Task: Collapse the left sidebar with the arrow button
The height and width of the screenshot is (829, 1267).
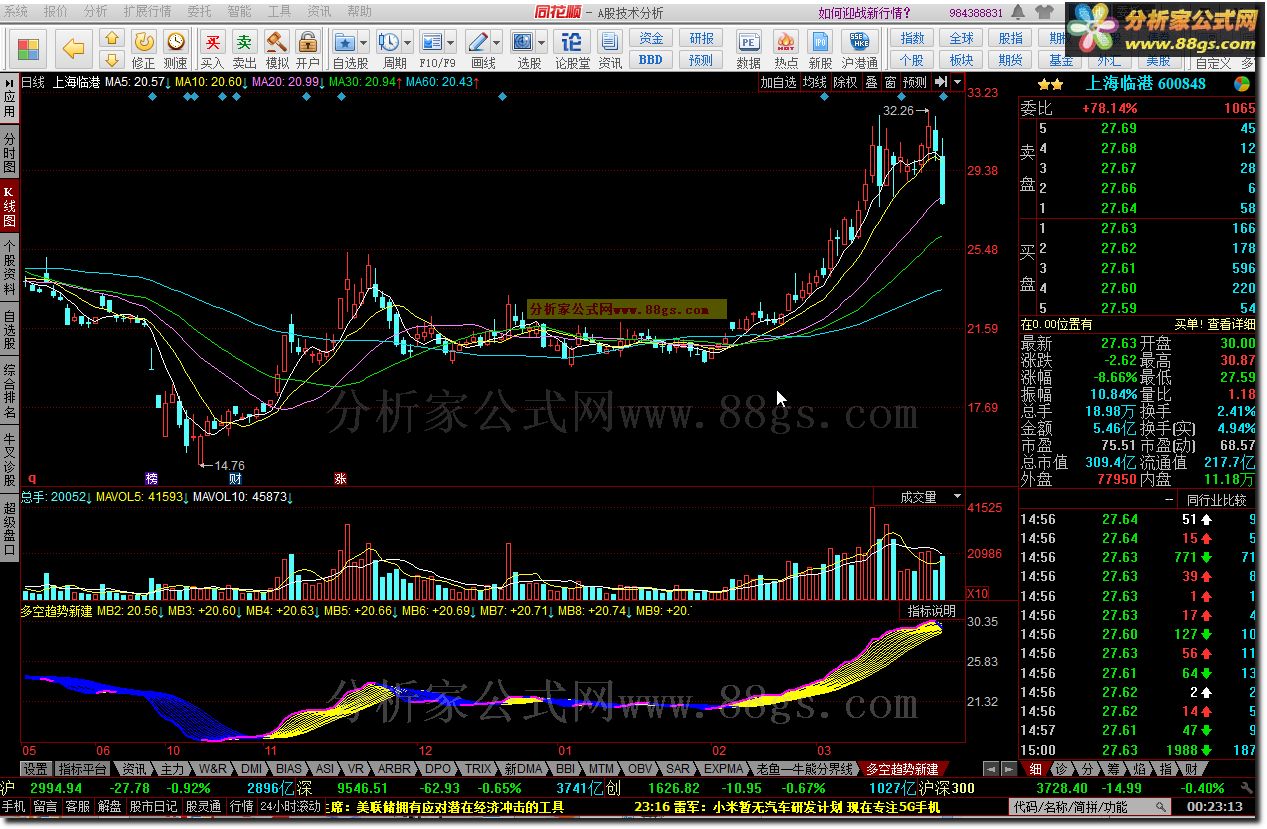Action: [9, 83]
